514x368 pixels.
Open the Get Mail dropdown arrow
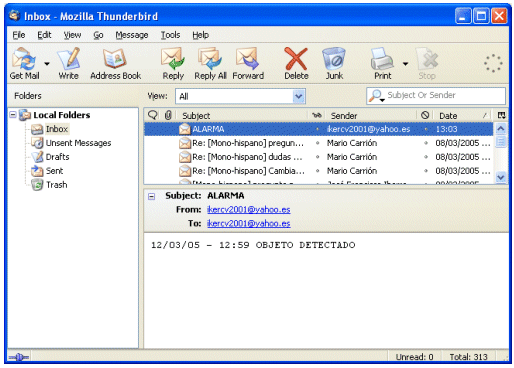tap(47, 64)
